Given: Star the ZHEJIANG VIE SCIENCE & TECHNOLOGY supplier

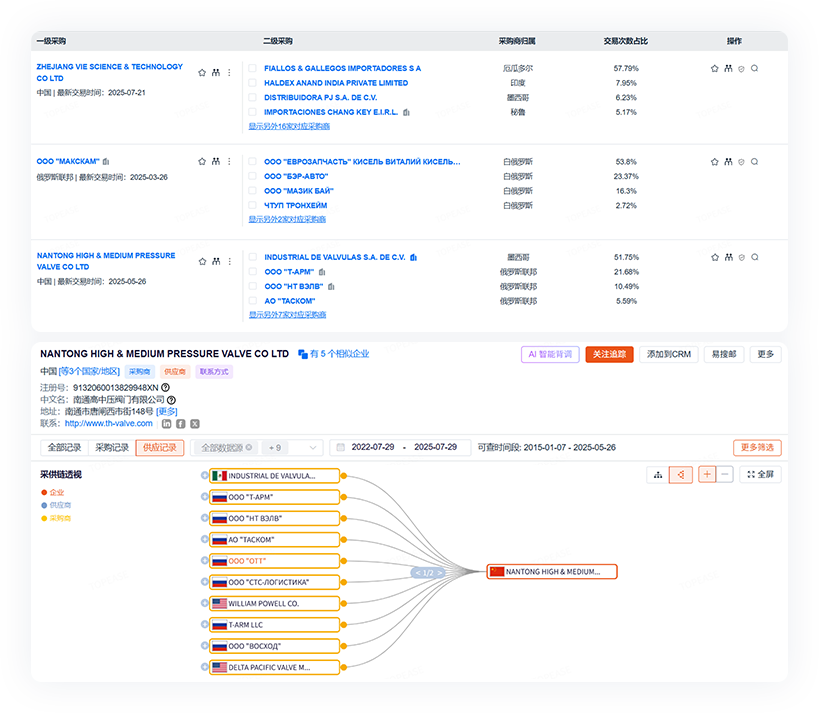Looking at the screenshot, I should click(202, 73).
